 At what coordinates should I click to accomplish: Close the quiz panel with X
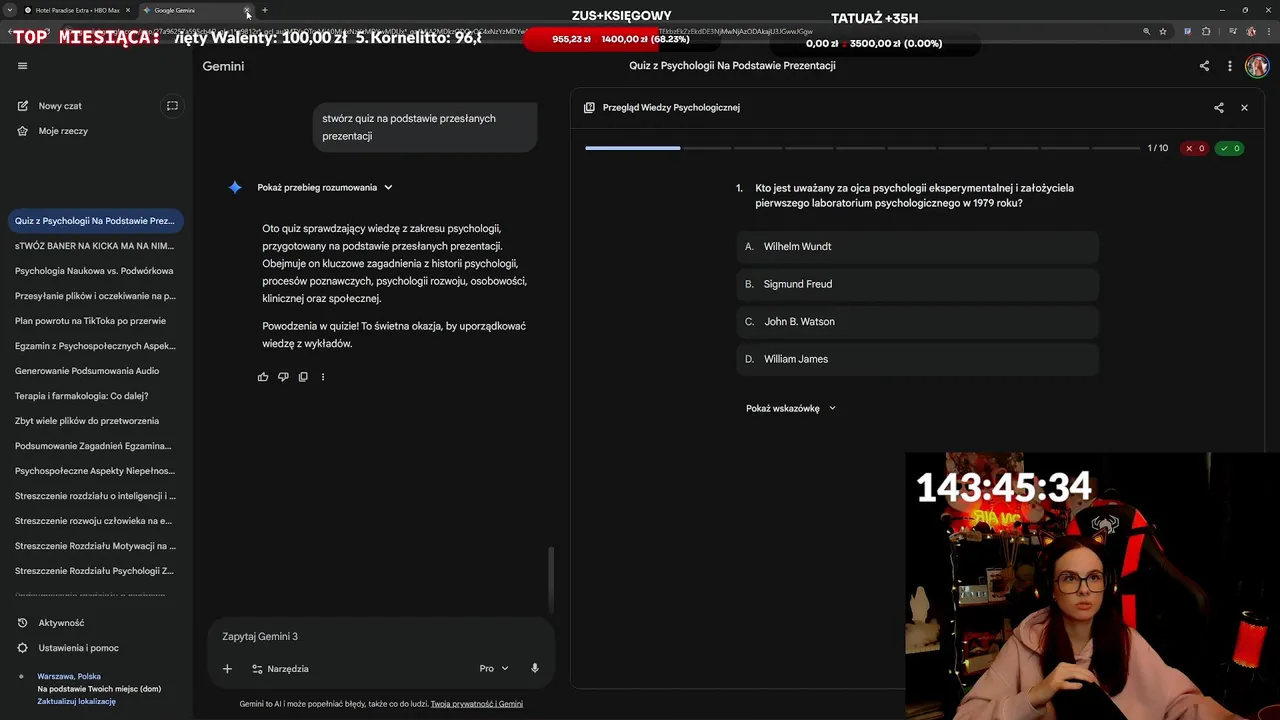1244,107
